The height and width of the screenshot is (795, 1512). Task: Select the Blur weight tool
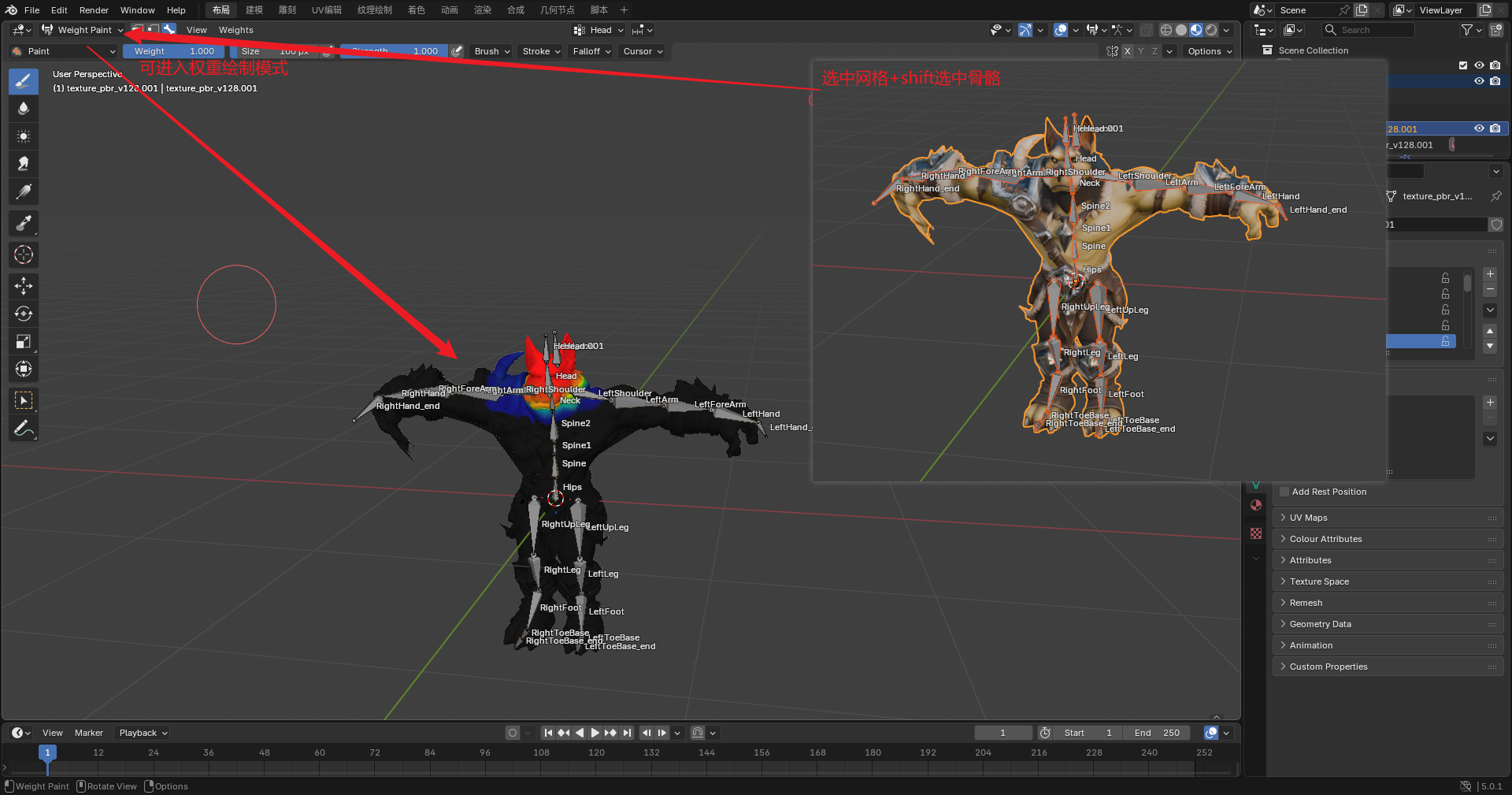tap(24, 108)
